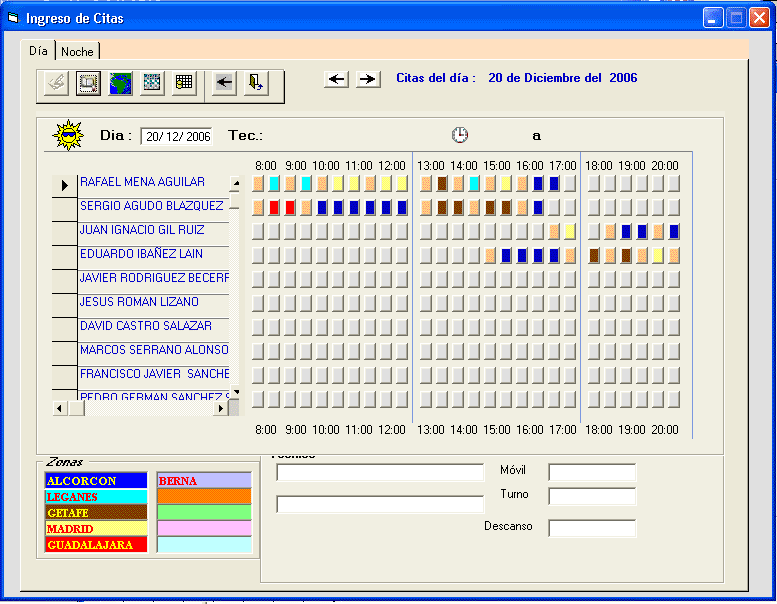The image size is (777, 604).
Task: Select the row for EDUARDO IBAÑEZ LAIN
Action: 141,254
